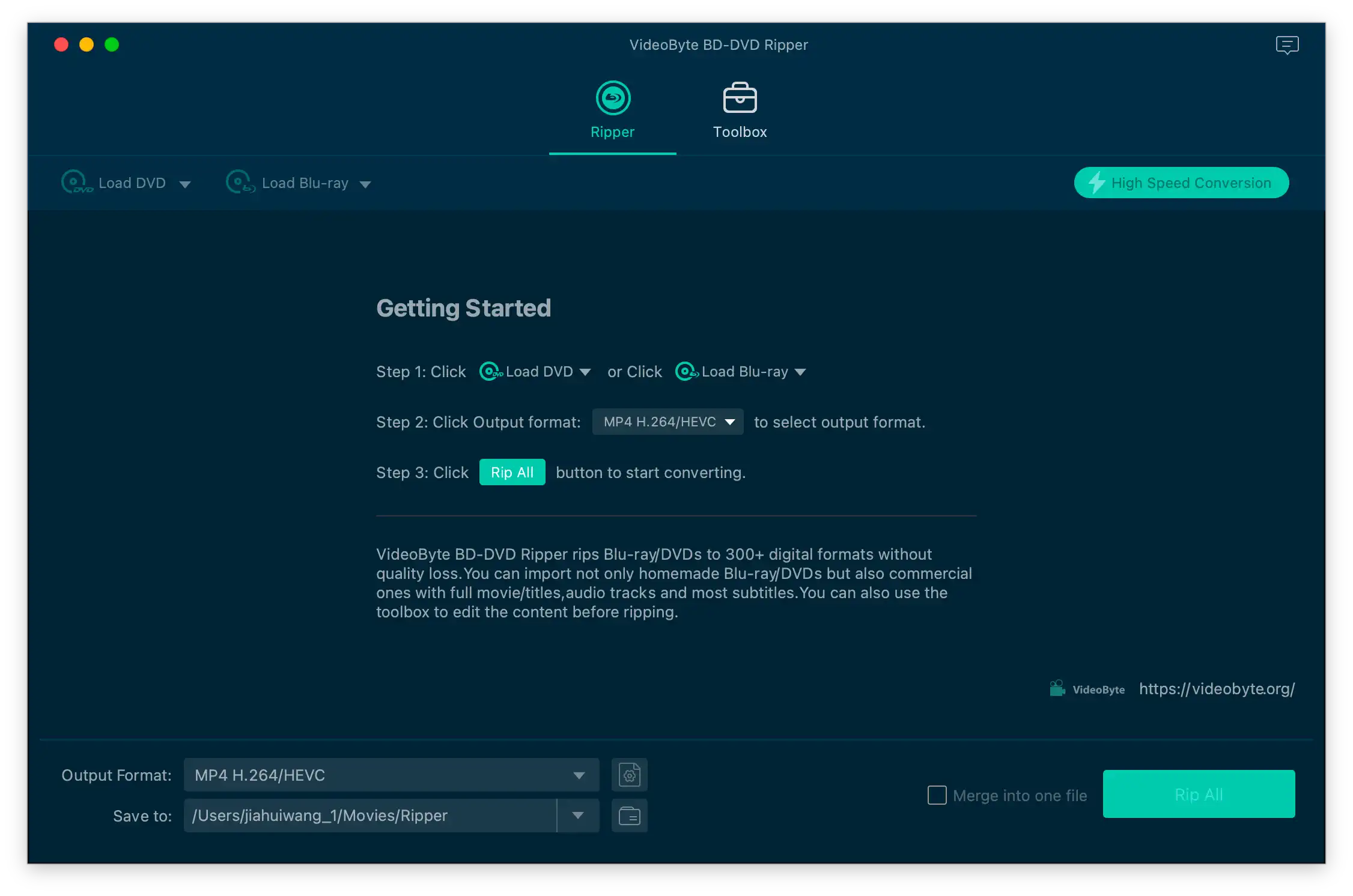Image resolution: width=1353 pixels, height=896 pixels.
Task: Expand the Load Blu-ray dropdown arrow
Action: click(x=365, y=184)
